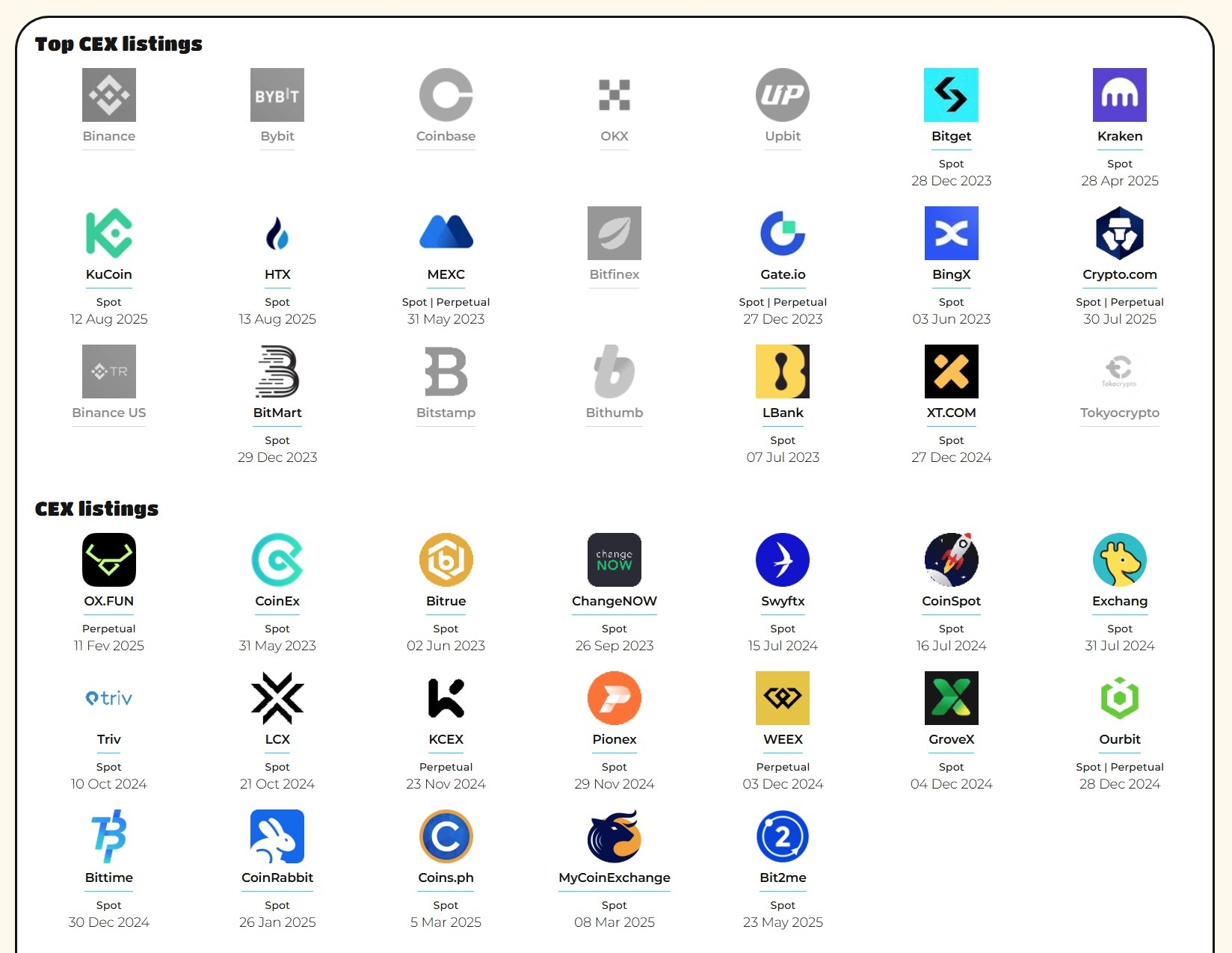Select the WEEX yellow logo thumbnail
Image resolution: width=1232 pixels, height=953 pixels.
coord(783,698)
